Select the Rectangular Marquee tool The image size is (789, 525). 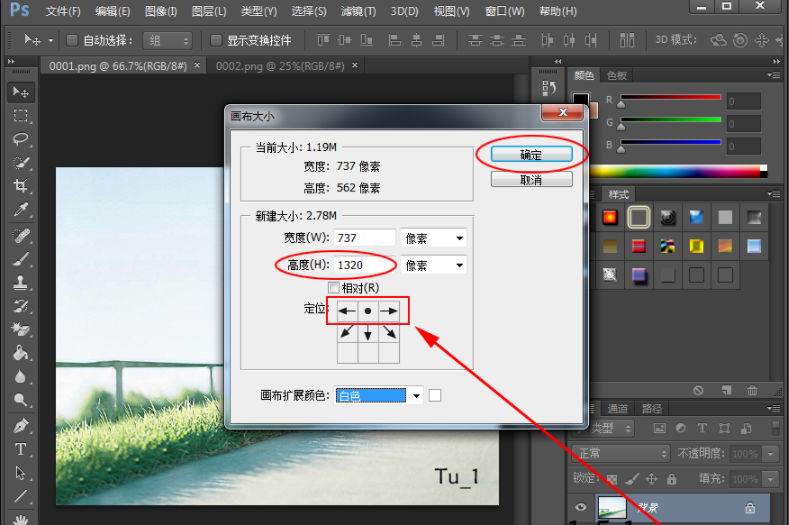click(x=20, y=115)
